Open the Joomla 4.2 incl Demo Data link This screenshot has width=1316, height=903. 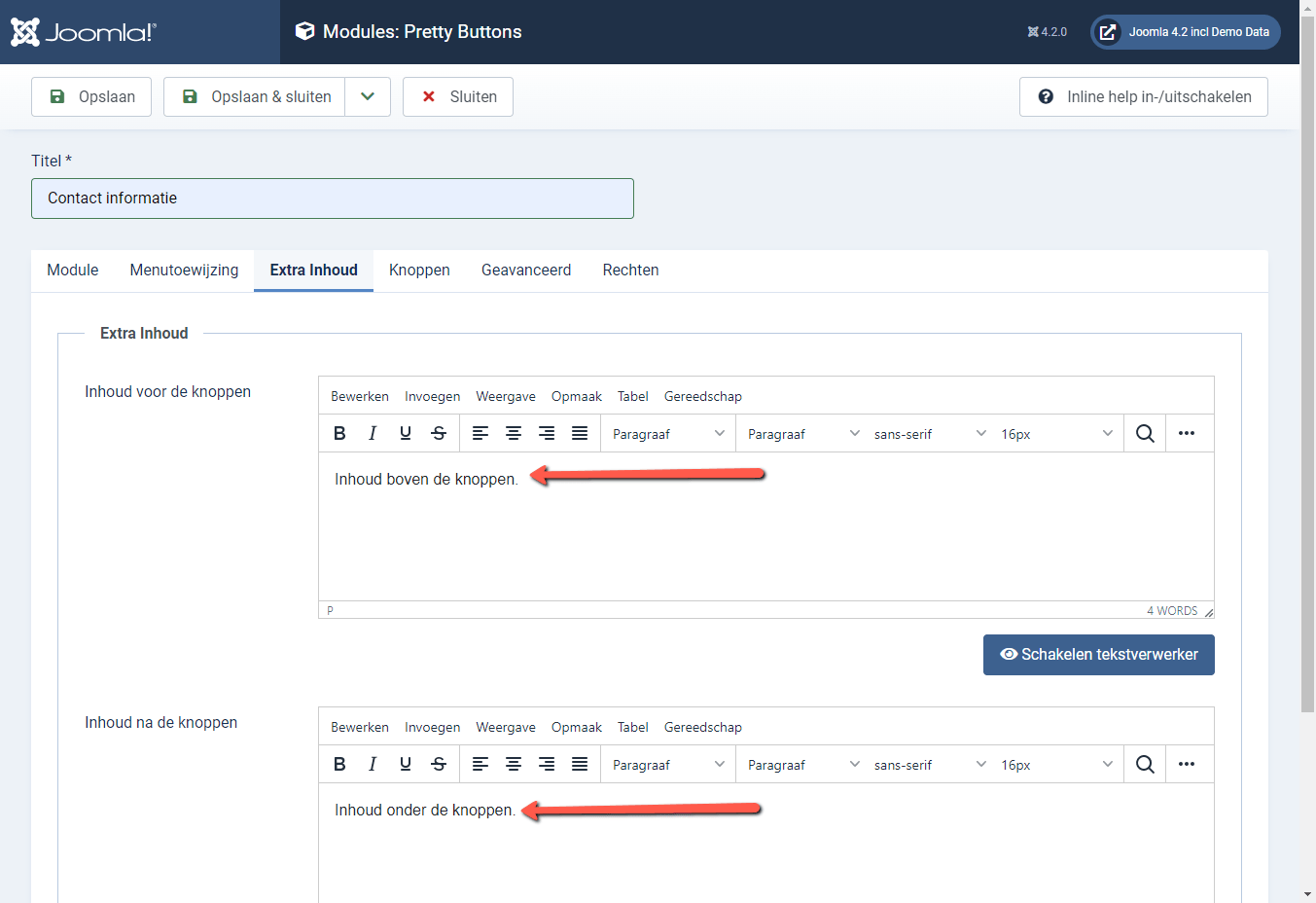[x=1185, y=31]
